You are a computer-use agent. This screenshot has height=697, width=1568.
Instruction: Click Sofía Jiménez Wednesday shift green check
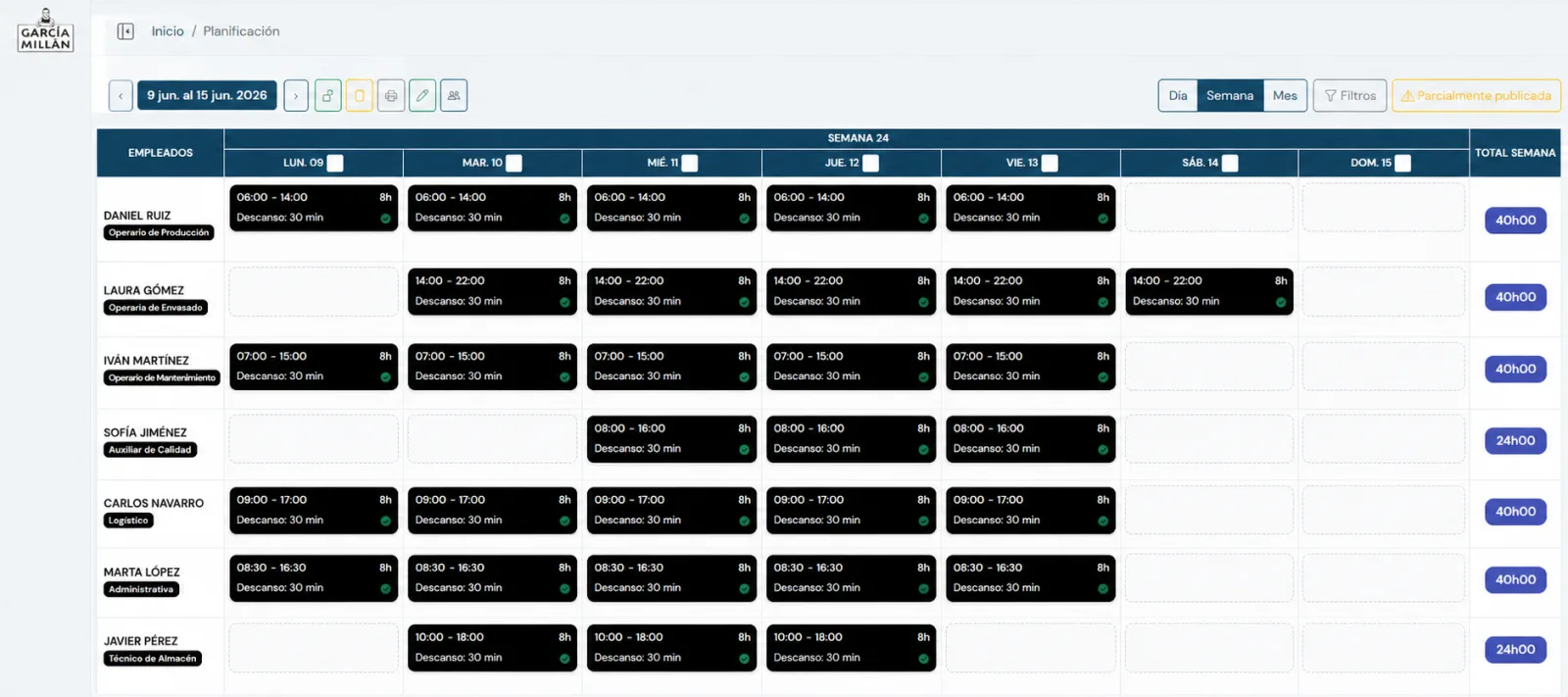(x=744, y=450)
